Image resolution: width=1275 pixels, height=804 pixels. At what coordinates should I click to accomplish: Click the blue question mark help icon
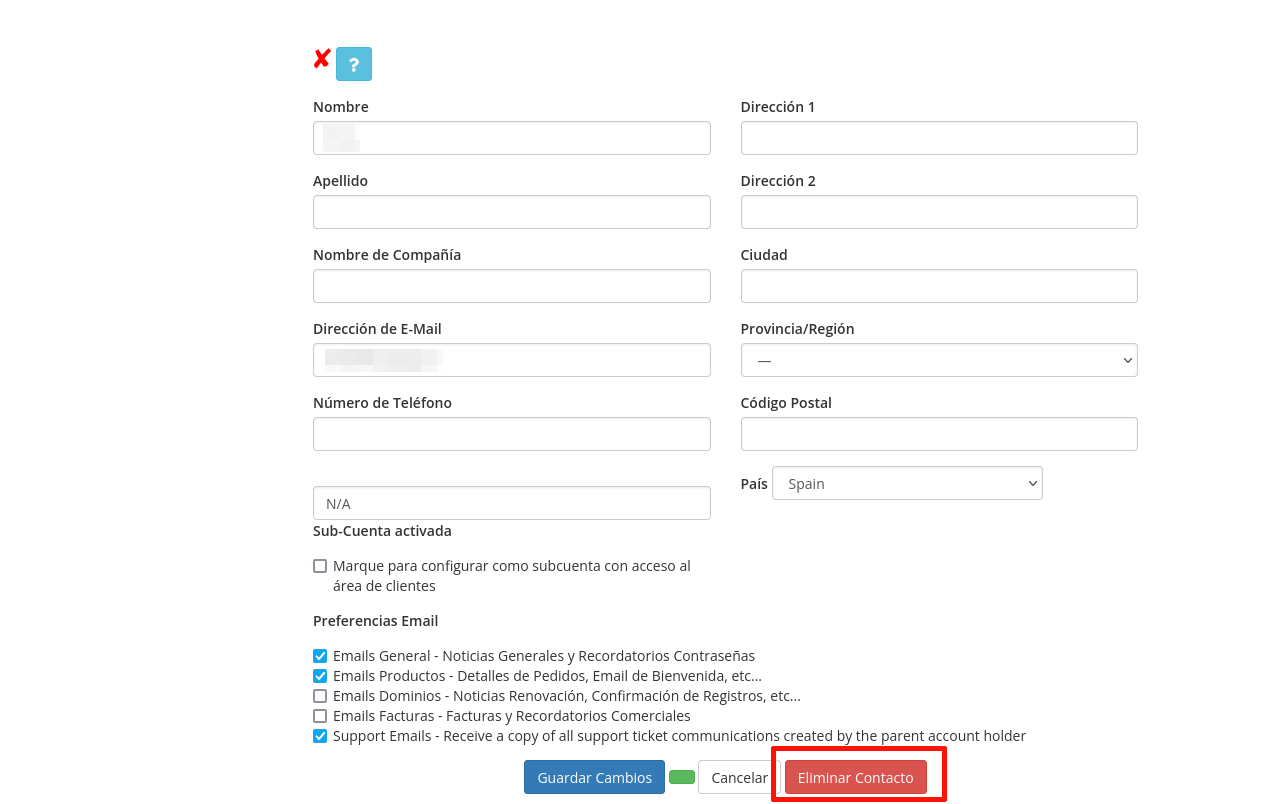354,64
